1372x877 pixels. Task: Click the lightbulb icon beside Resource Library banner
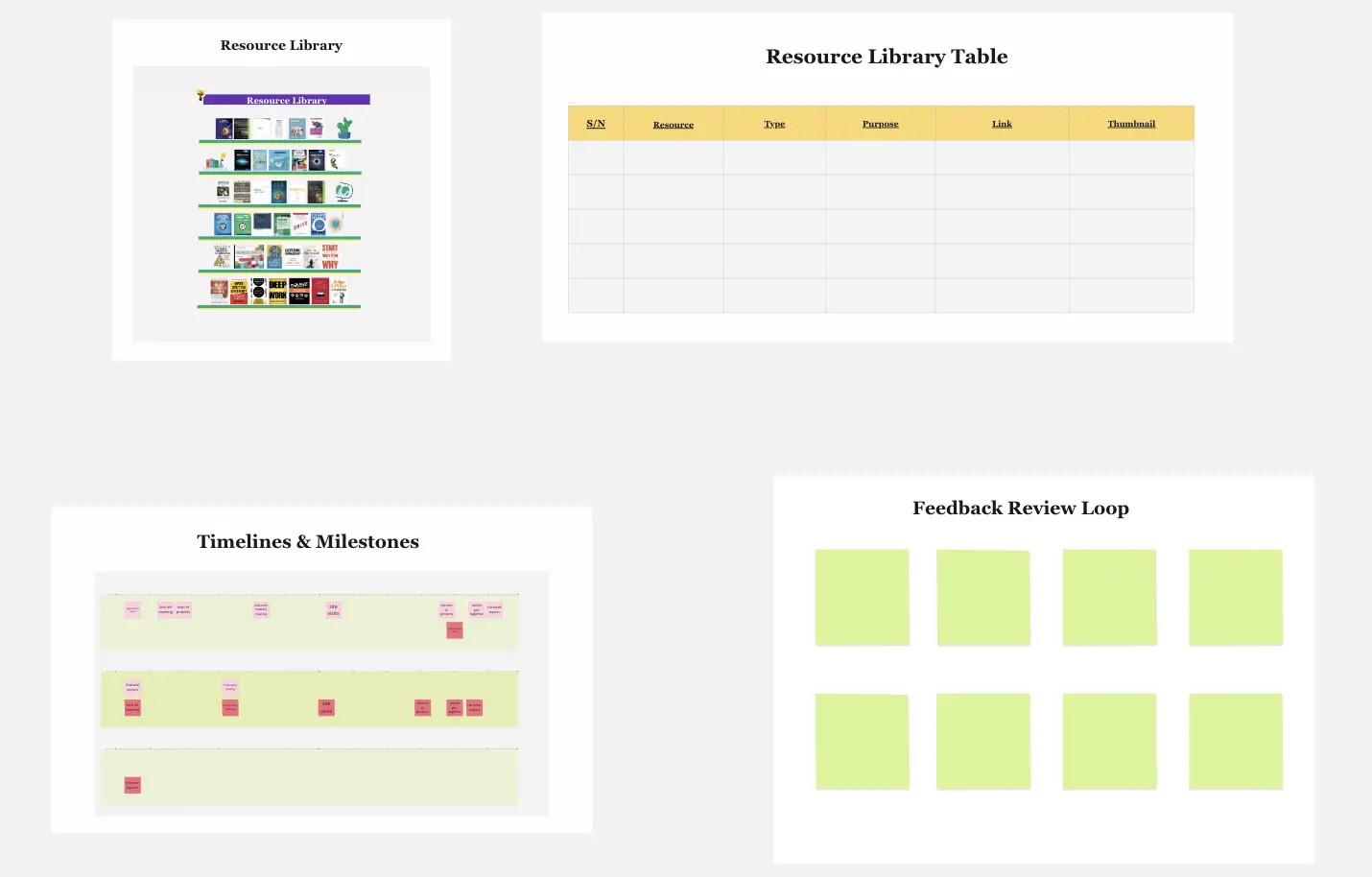tap(201, 95)
